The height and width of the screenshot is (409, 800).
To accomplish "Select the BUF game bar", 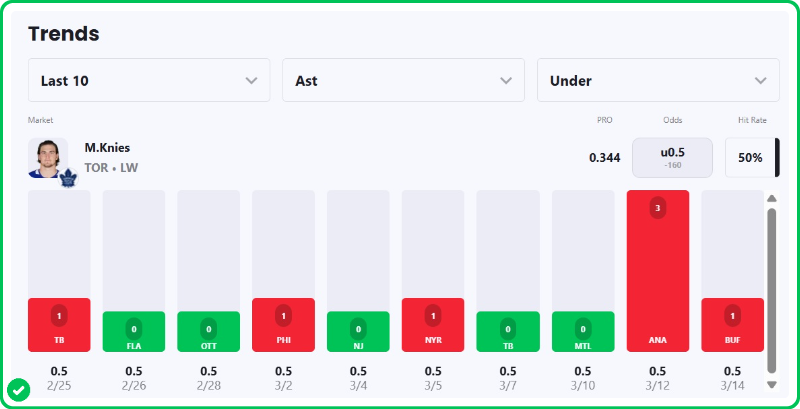I will [732, 324].
